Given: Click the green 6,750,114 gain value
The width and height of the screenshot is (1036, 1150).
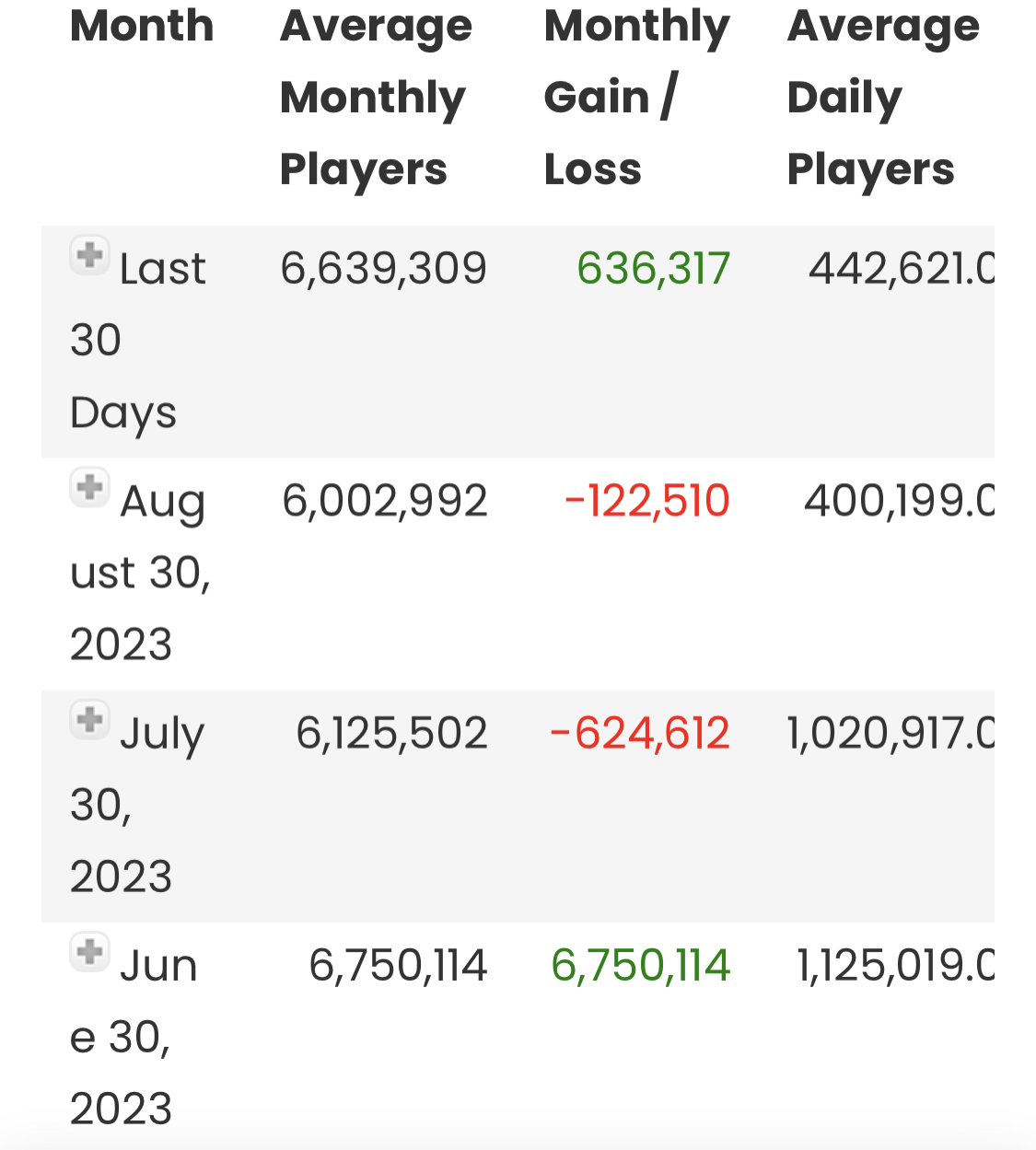Looking at the screenshot, I should tap(640, 965).
